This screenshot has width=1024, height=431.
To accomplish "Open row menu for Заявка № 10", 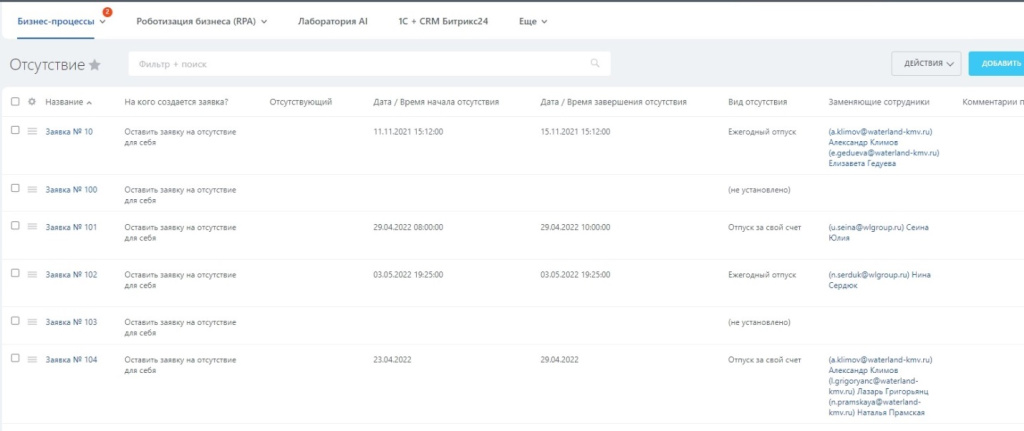I will click(32, 131).
